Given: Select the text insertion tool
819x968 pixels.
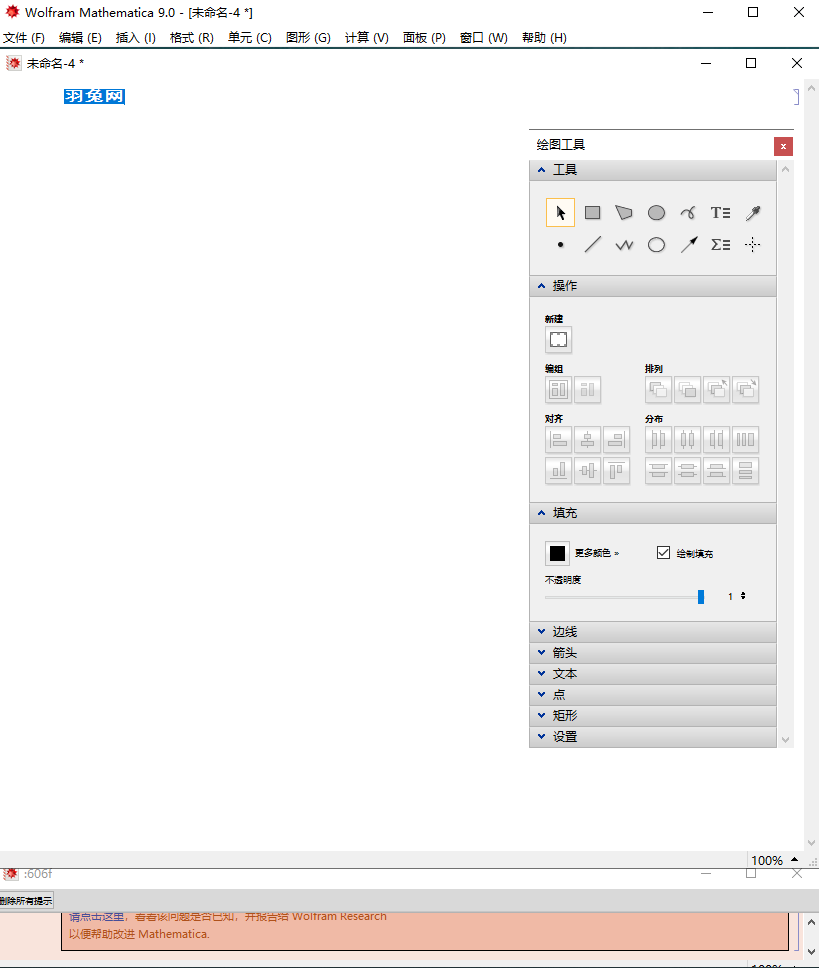Looking at the screenshot, I should point(720,212).
